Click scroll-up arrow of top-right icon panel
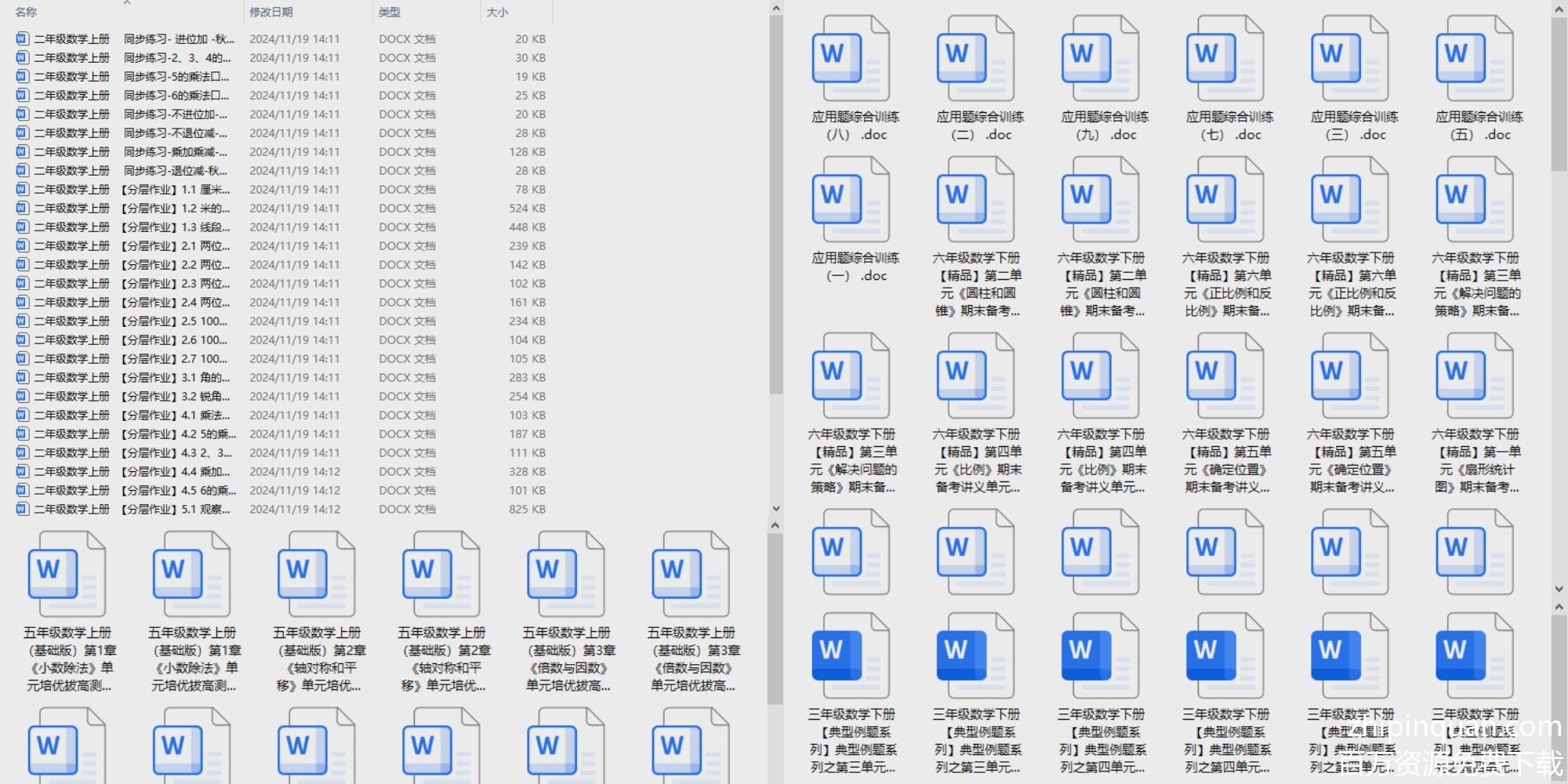The height and width of the screenshot is (784, 1568). [x=1559, y=9]
